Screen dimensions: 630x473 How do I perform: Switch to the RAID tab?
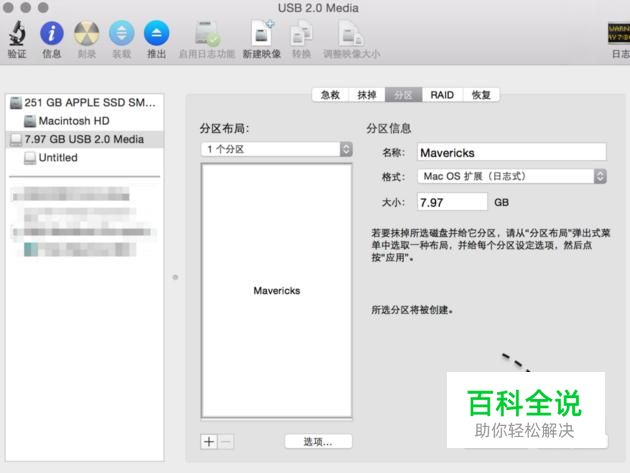442,95
